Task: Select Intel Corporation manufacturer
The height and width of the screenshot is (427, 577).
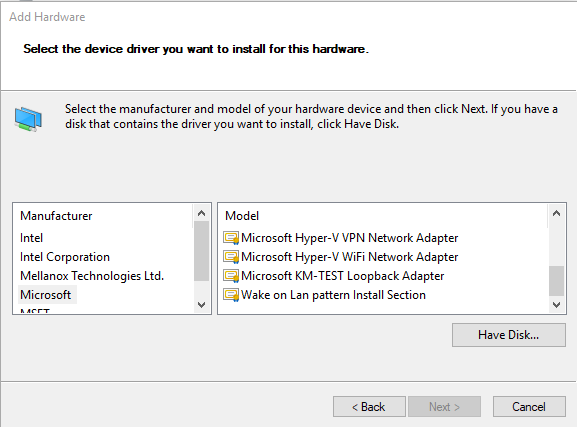Action: (65, 257)
